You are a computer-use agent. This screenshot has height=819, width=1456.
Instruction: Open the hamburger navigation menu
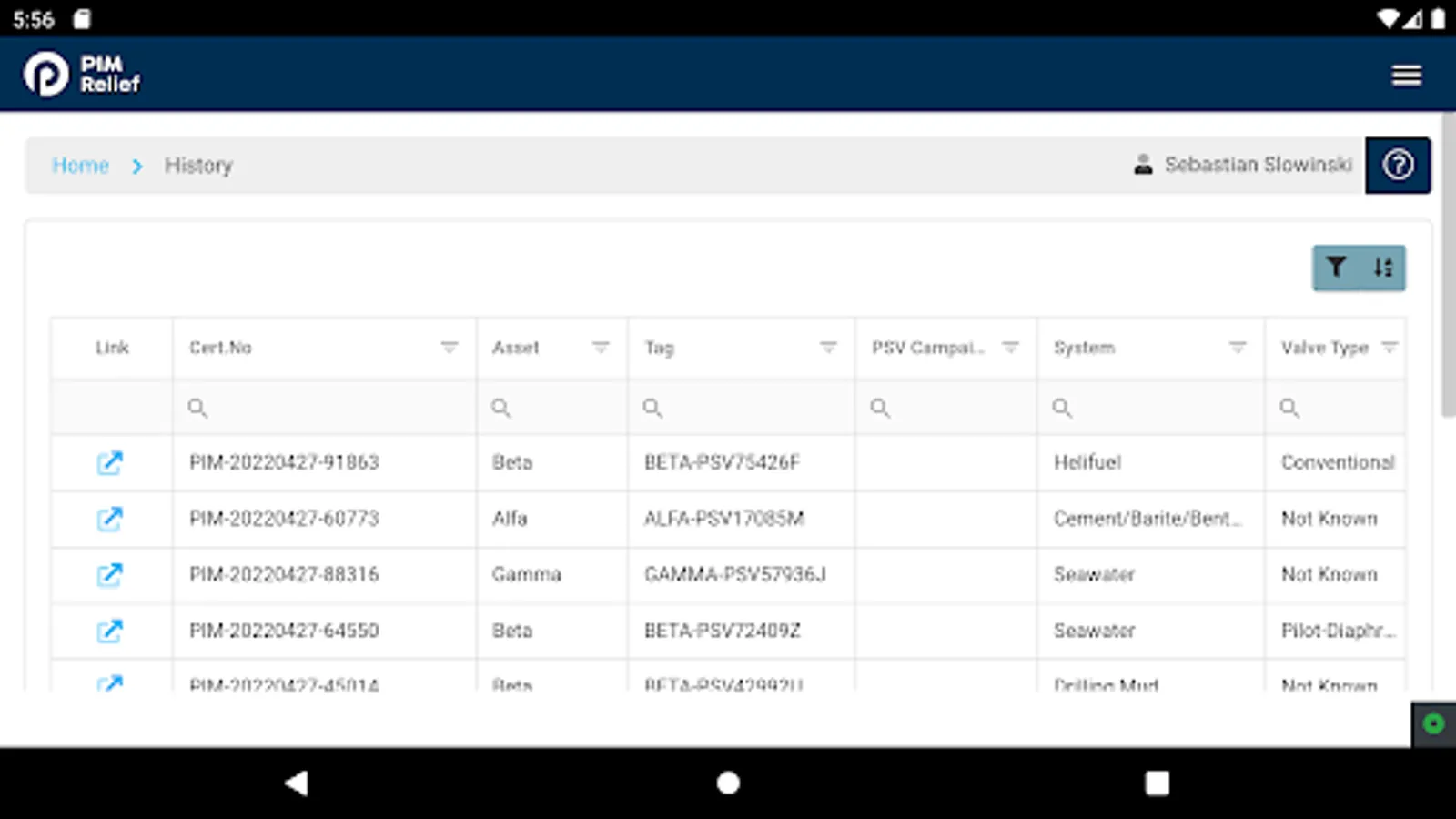pyautogui.click(x=1407, y=75)
